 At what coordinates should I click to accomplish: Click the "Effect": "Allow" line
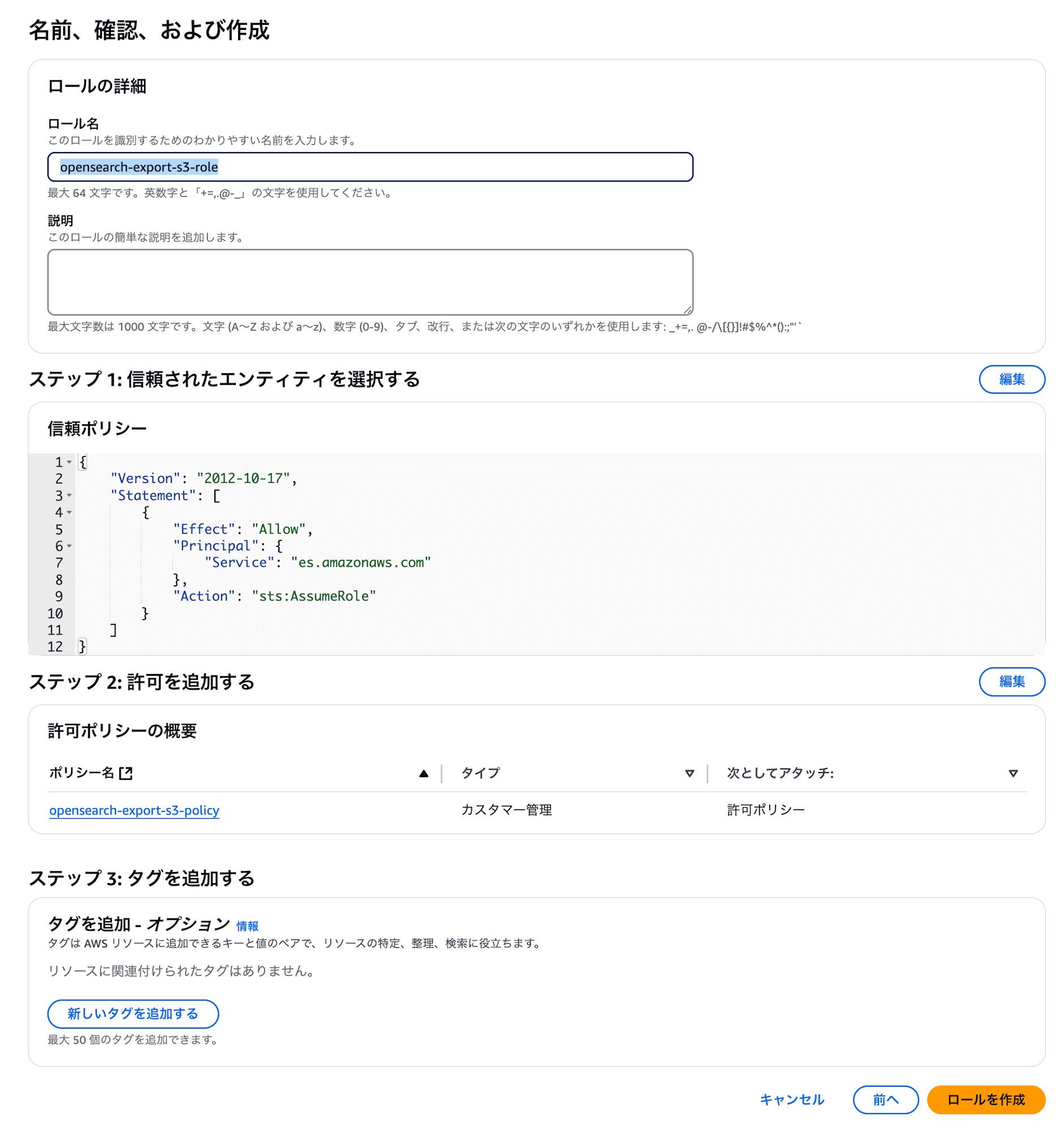tap(243, 529)
